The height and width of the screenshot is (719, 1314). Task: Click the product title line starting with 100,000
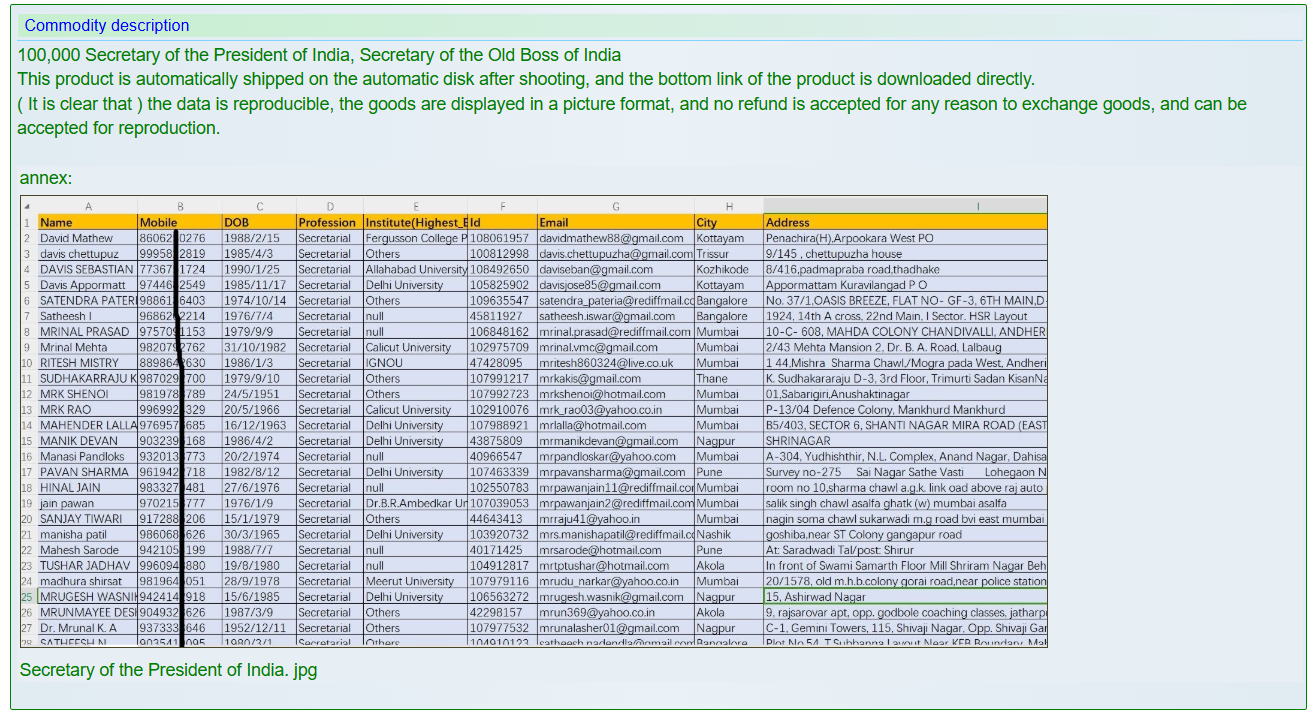pos(319,55)
